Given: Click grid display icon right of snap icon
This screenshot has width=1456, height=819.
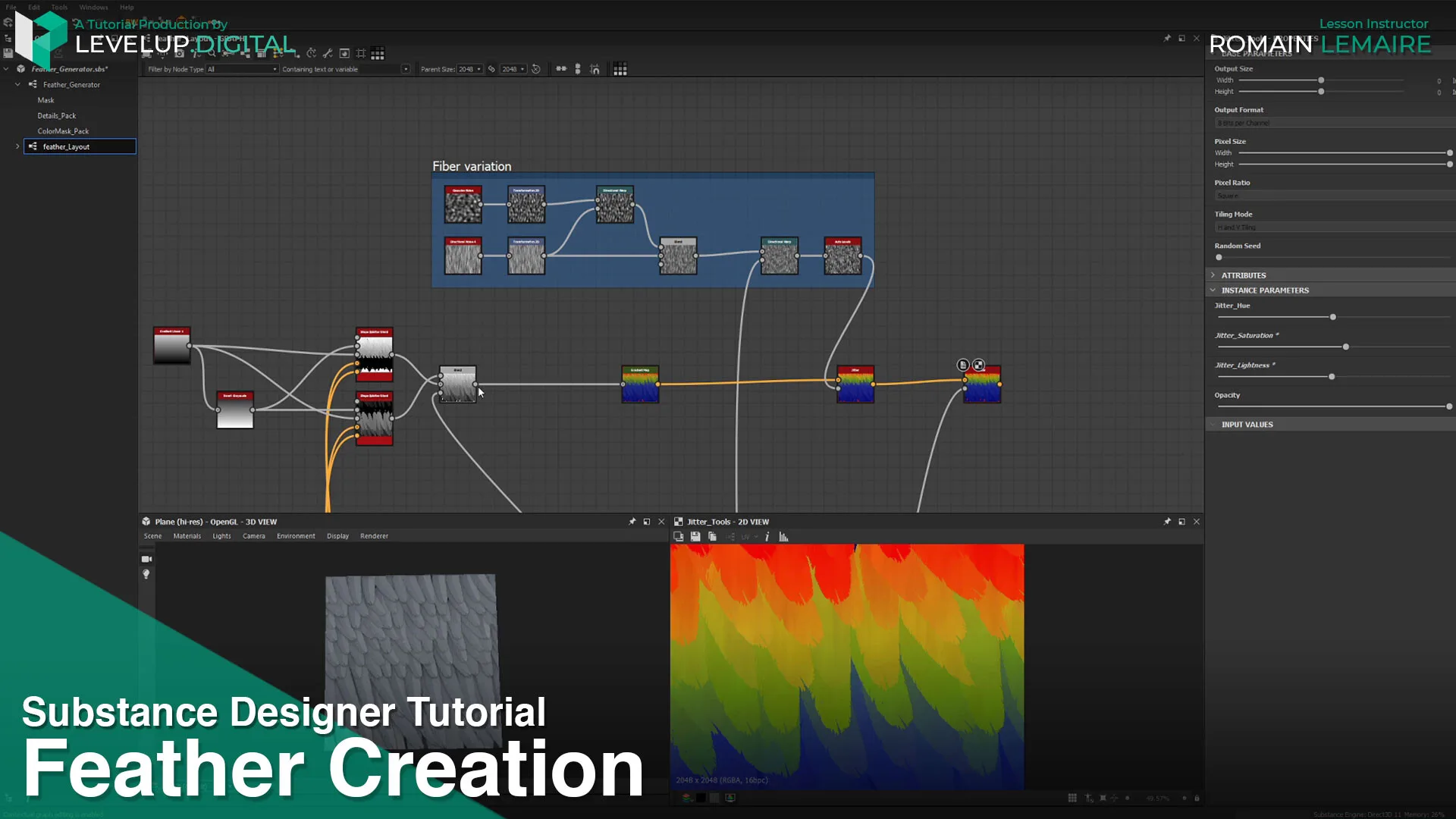Looking at the screenshot, I should (x=620, y=69).
